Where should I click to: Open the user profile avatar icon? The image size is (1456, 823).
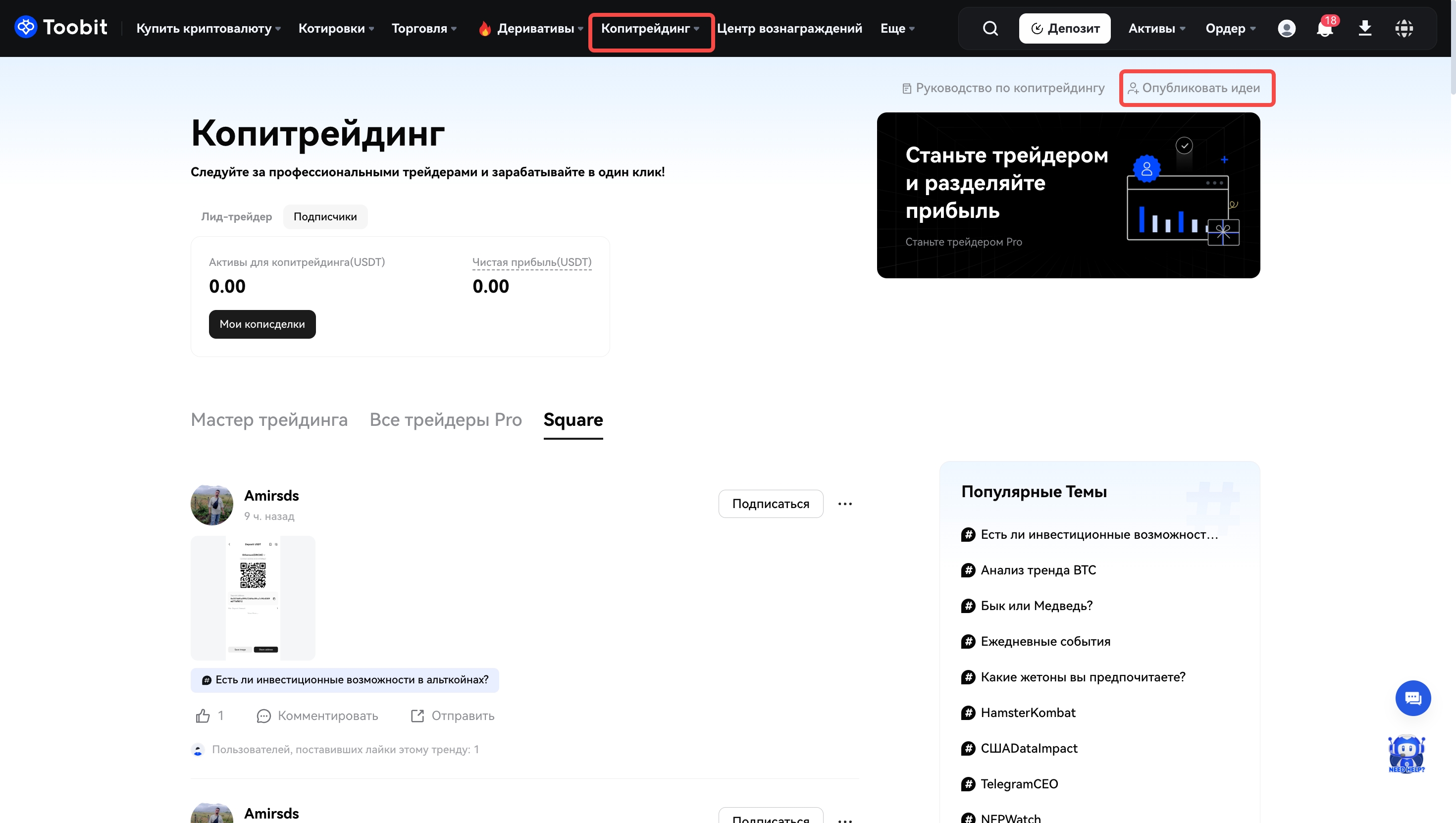tap(1287, 28)
